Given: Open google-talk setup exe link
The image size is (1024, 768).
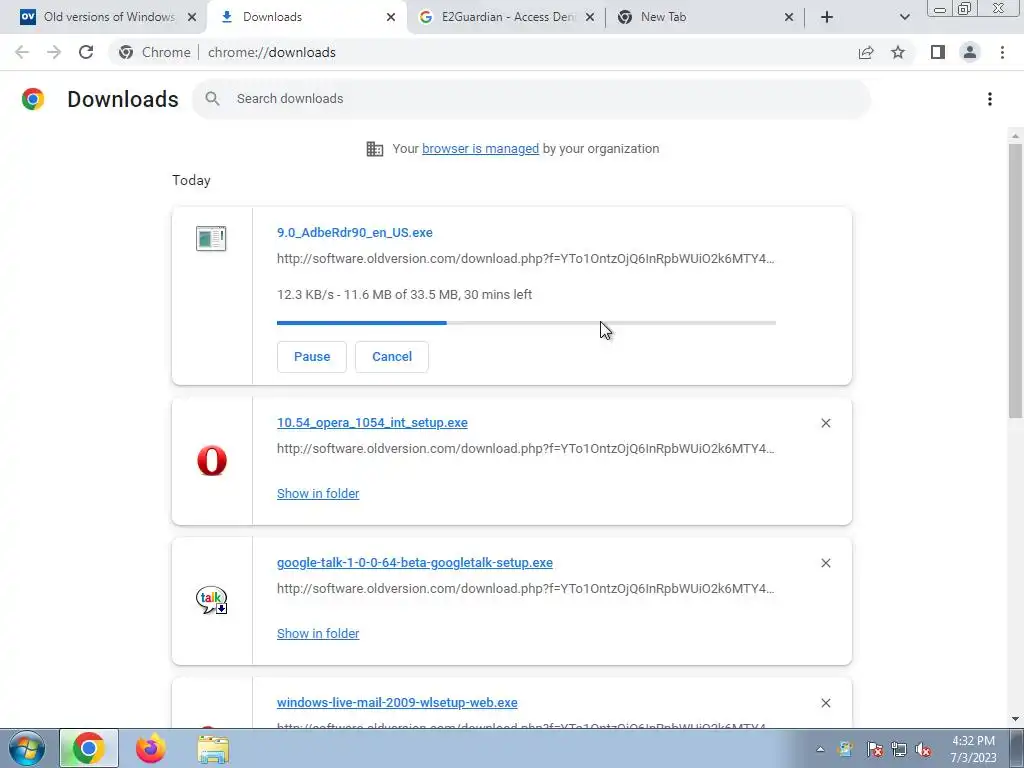Looking at the screenshot, I should [415, 562].
